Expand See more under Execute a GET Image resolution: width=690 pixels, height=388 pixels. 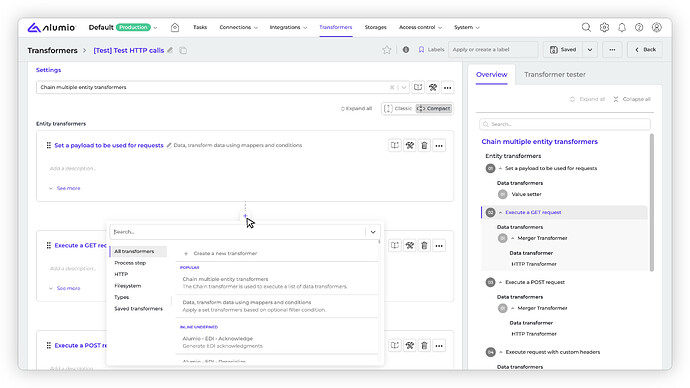65,288
